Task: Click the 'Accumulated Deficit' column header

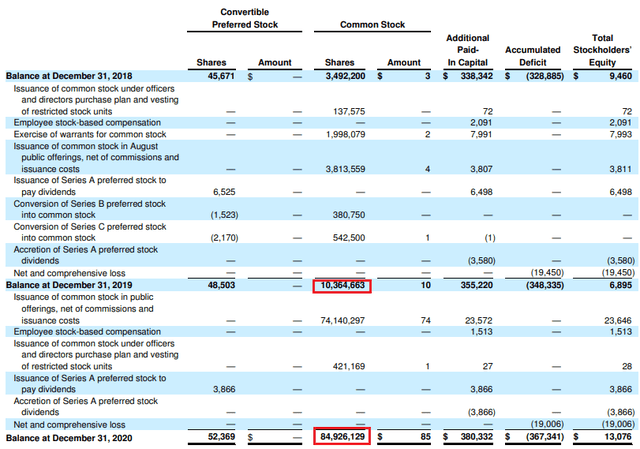Action: (x=533, y=56)
